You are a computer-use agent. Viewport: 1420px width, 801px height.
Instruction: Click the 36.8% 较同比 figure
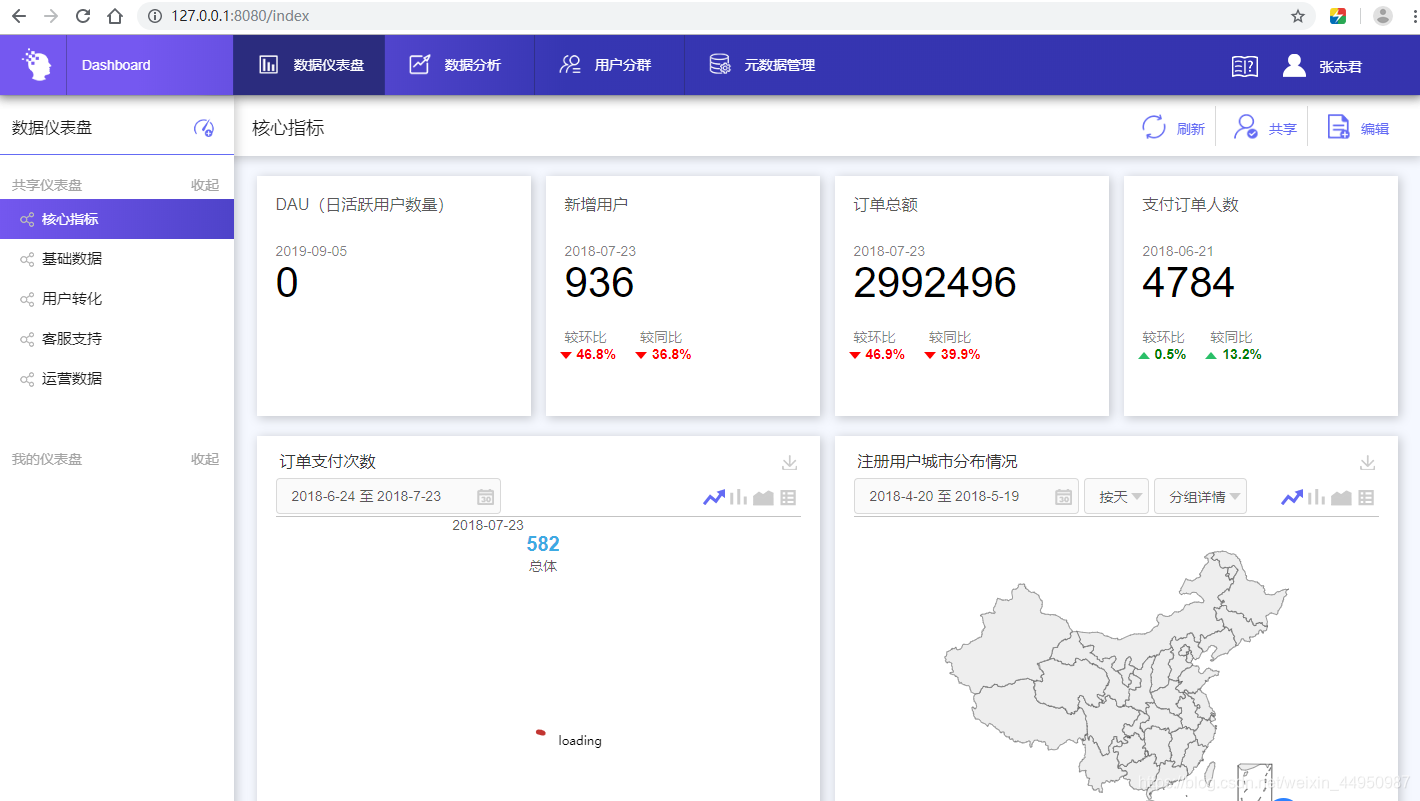[671, 354]
